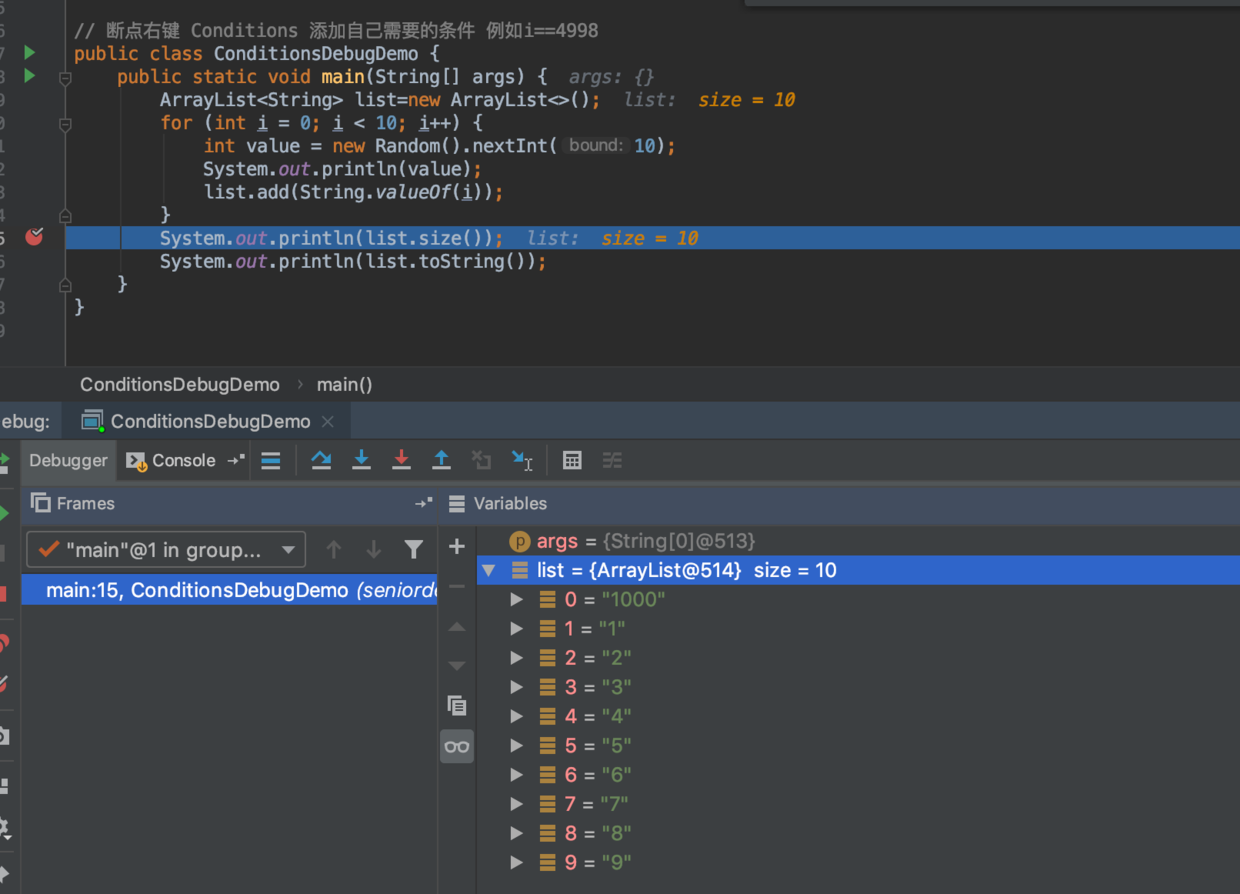The height and width of the screenshot is (894, 1240).
Task: Switch to the Console tab
Action: click(x=171, y=460)
